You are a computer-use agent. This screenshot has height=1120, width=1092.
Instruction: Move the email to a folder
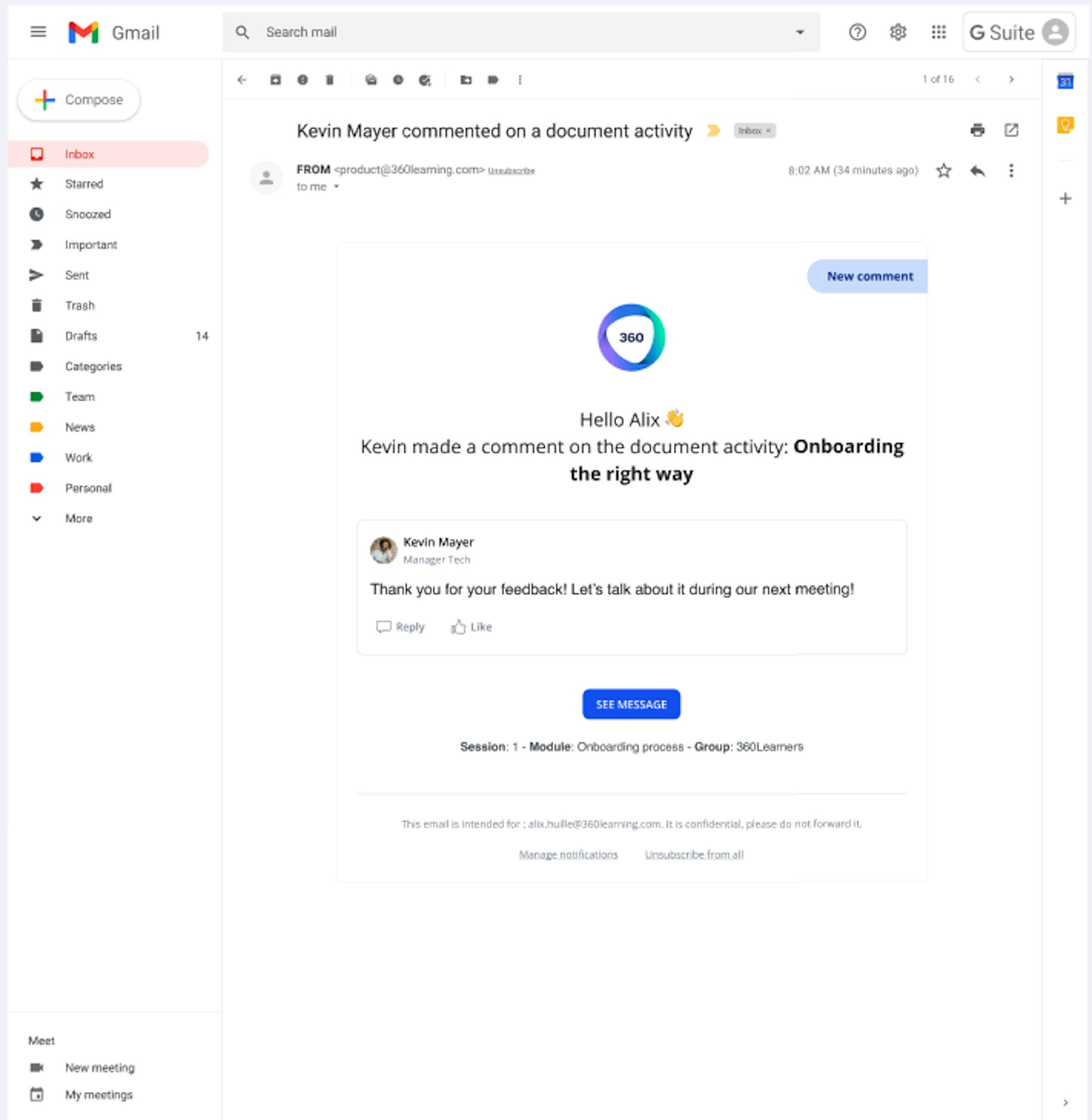(466, 80)
